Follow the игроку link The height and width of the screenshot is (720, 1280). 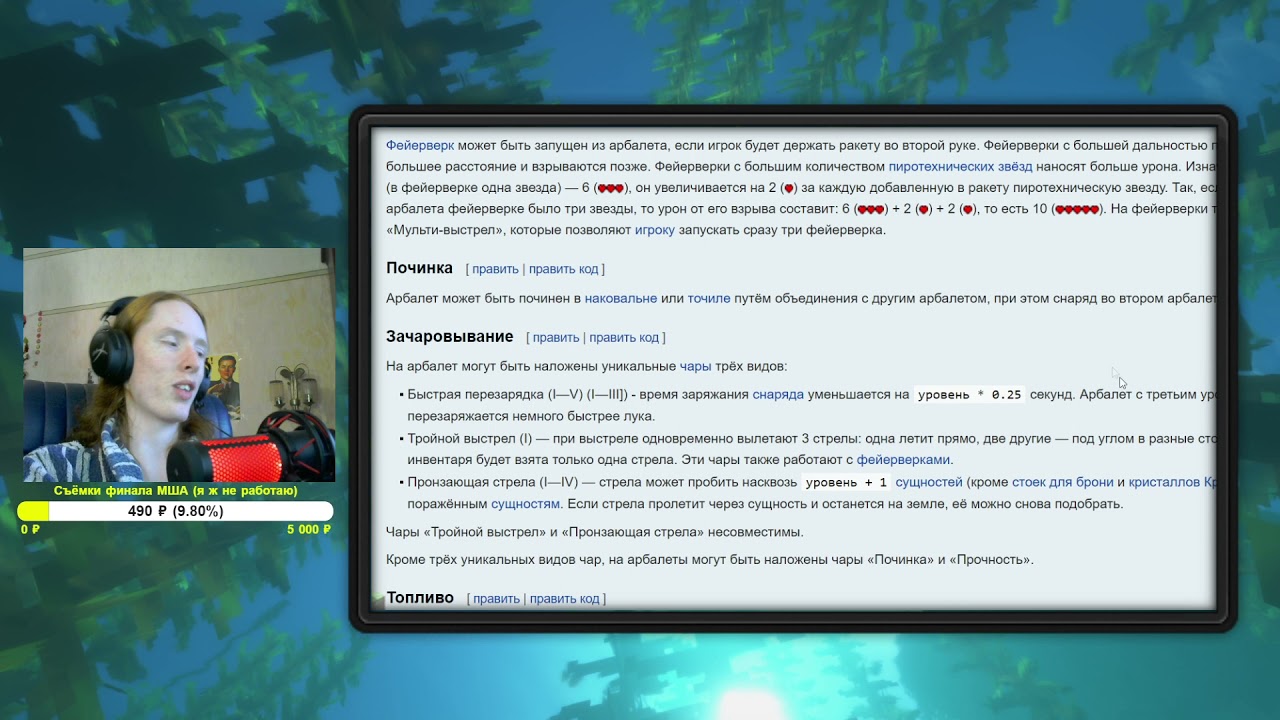click(655, 230)
